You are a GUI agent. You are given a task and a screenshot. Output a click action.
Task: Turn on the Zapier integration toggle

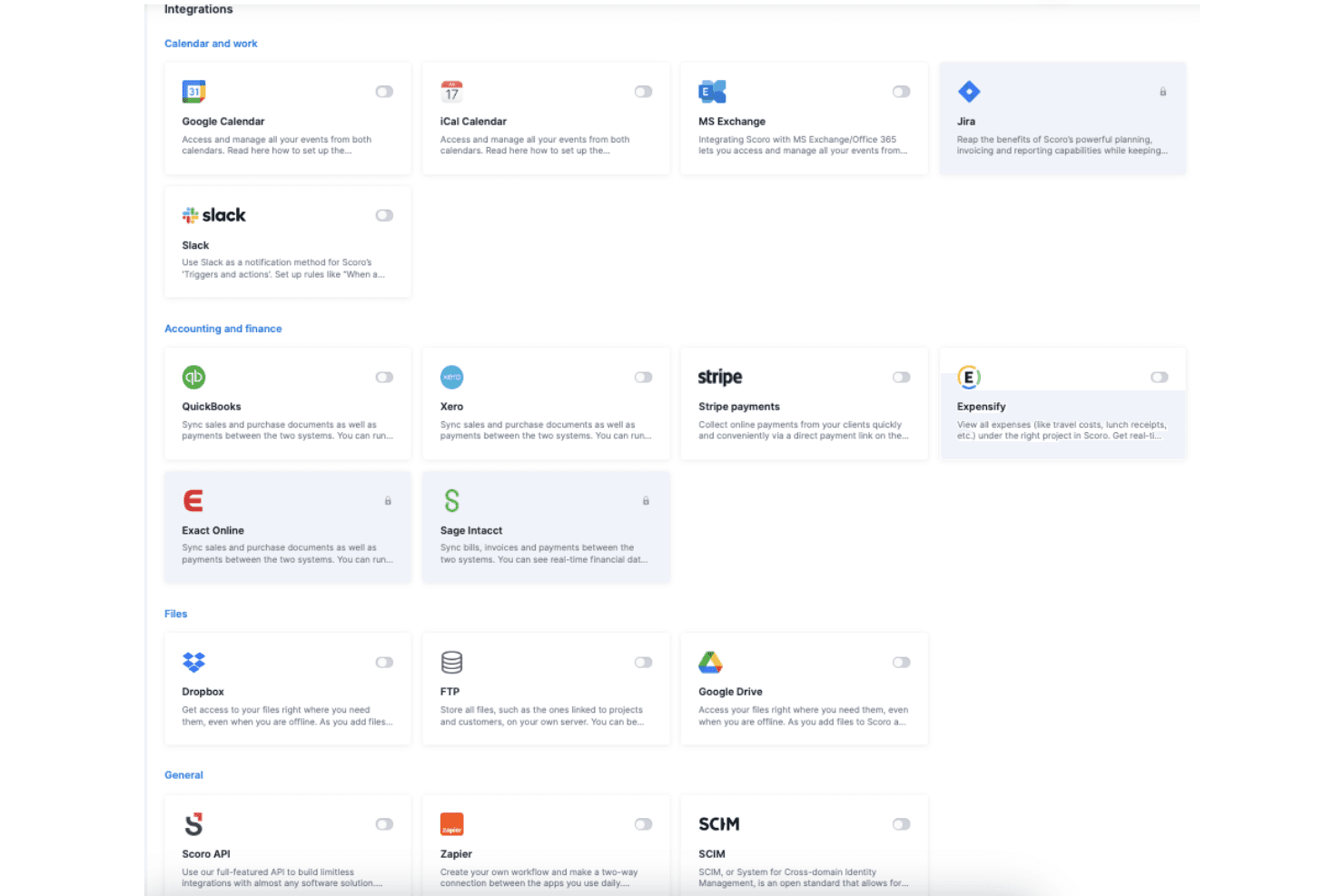click(x=643, y=824)
